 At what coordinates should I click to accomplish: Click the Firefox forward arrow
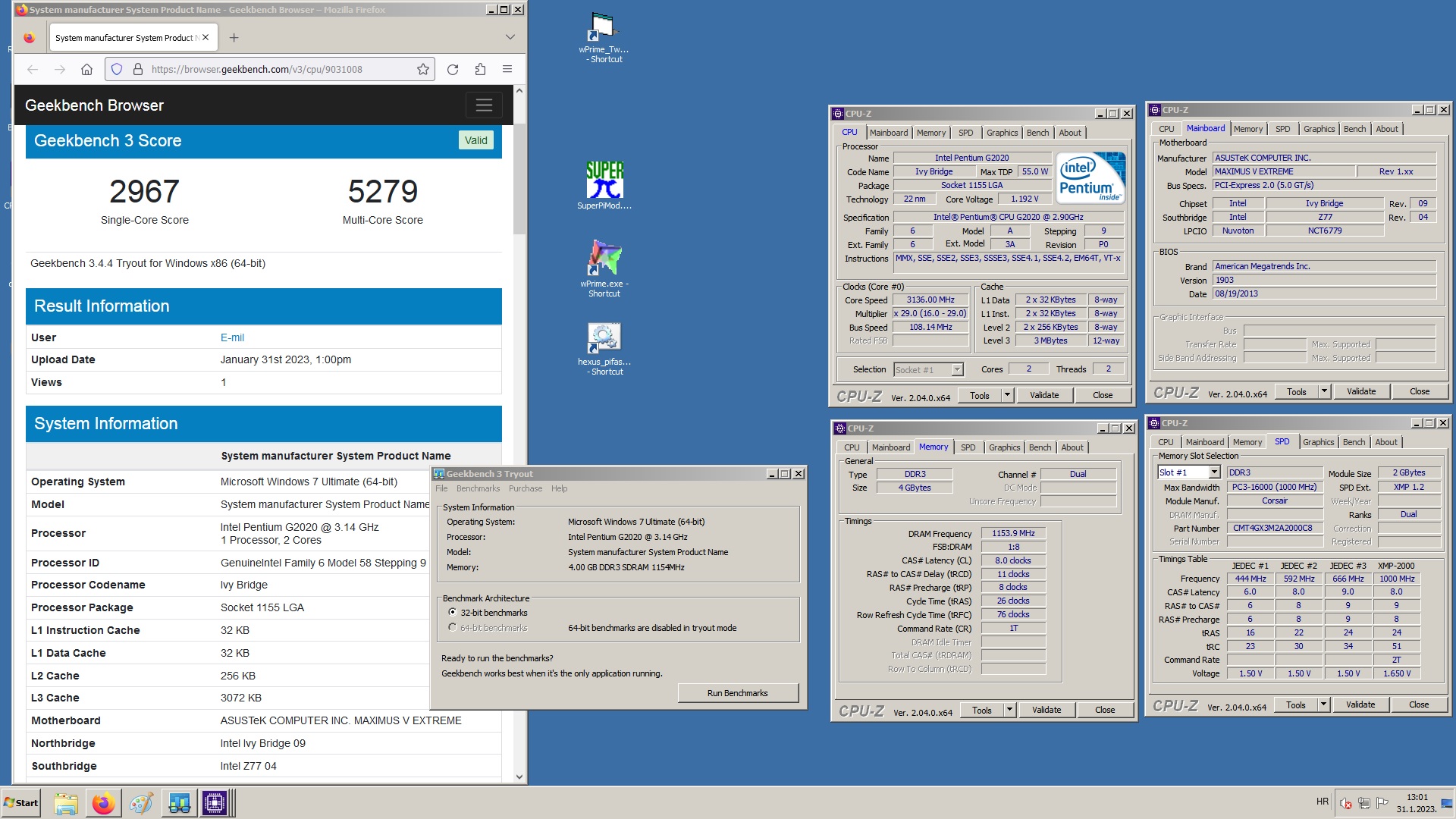click(60, 69)
